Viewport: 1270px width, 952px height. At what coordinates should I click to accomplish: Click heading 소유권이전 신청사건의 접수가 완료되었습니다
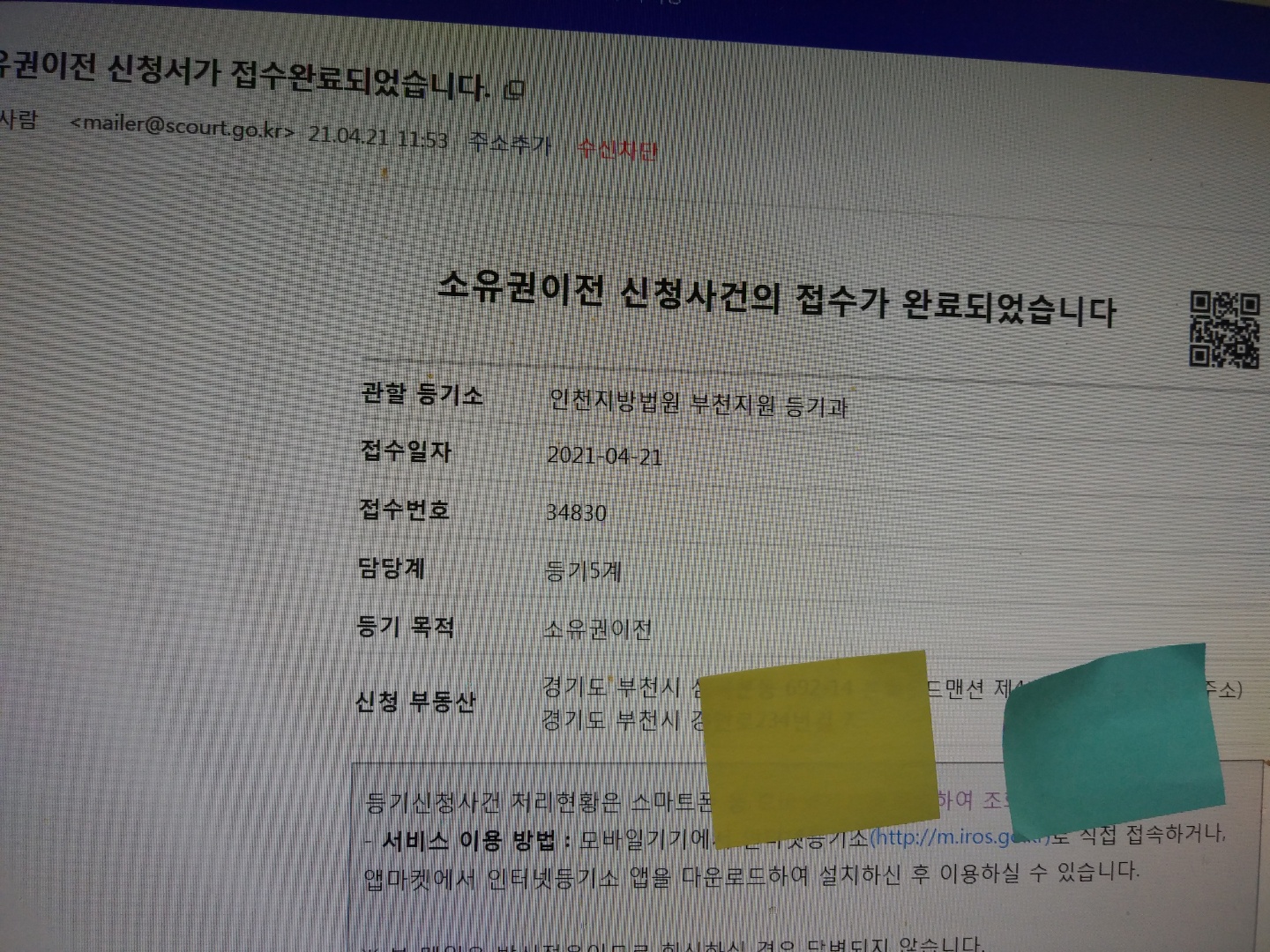click(x=776, y=298)
